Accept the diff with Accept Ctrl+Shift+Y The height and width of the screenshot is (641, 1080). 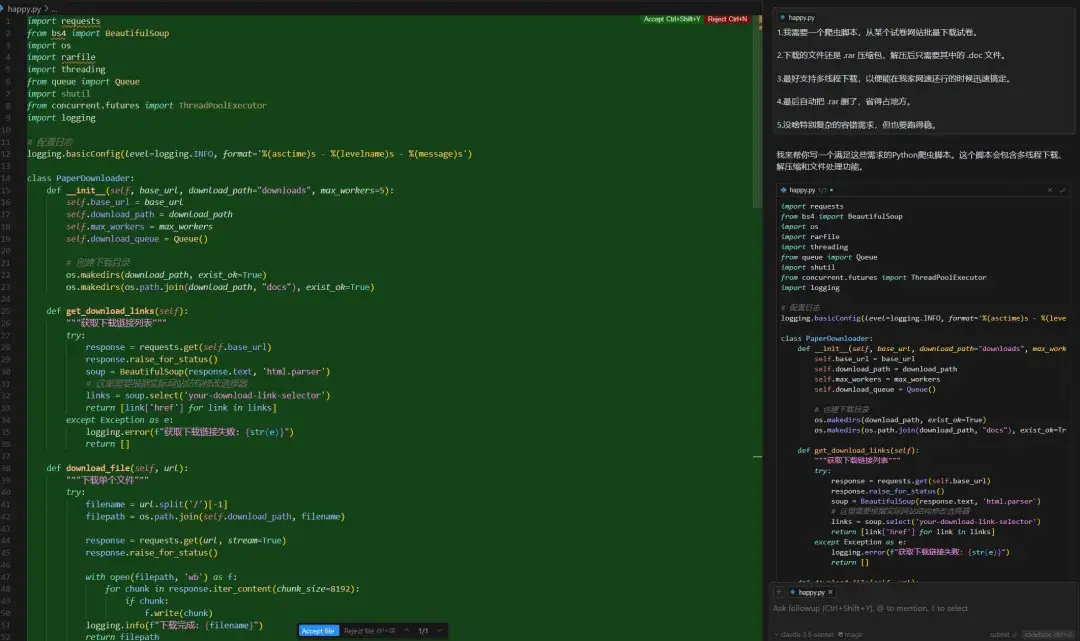click(x=672, y=19)
